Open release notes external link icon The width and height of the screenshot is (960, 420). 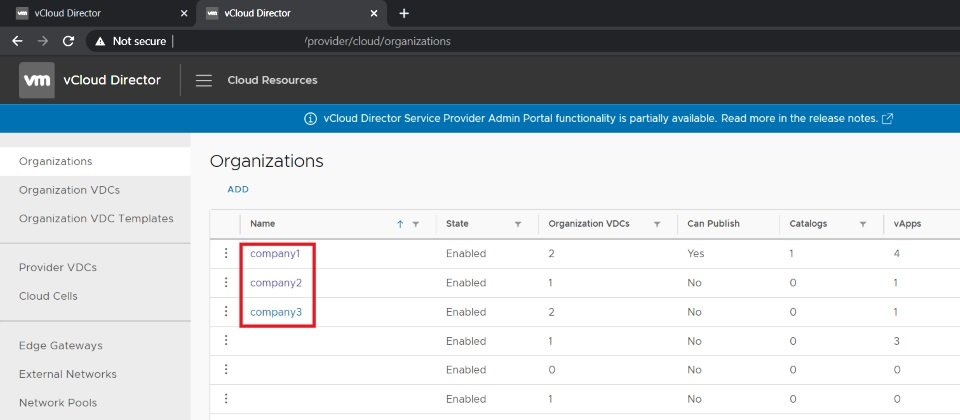(x=887, y=119)
